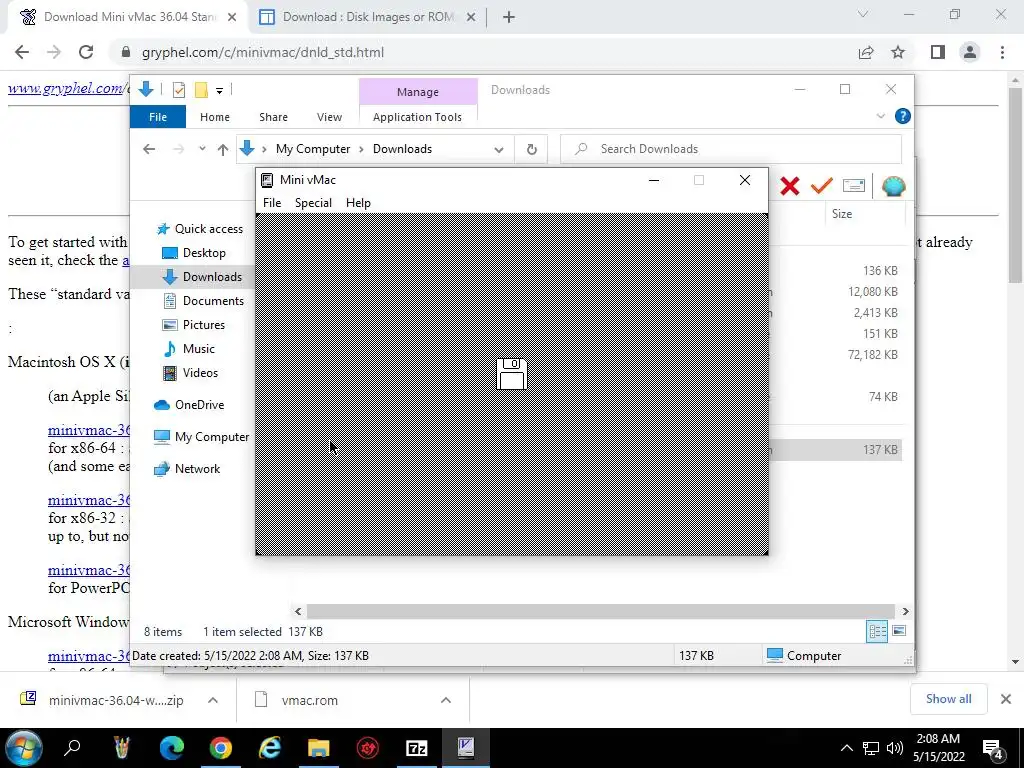Viewport: 1024px width, 768px height.
Task: Click the New folder icon in title bar
Action: tap(201, 90)
